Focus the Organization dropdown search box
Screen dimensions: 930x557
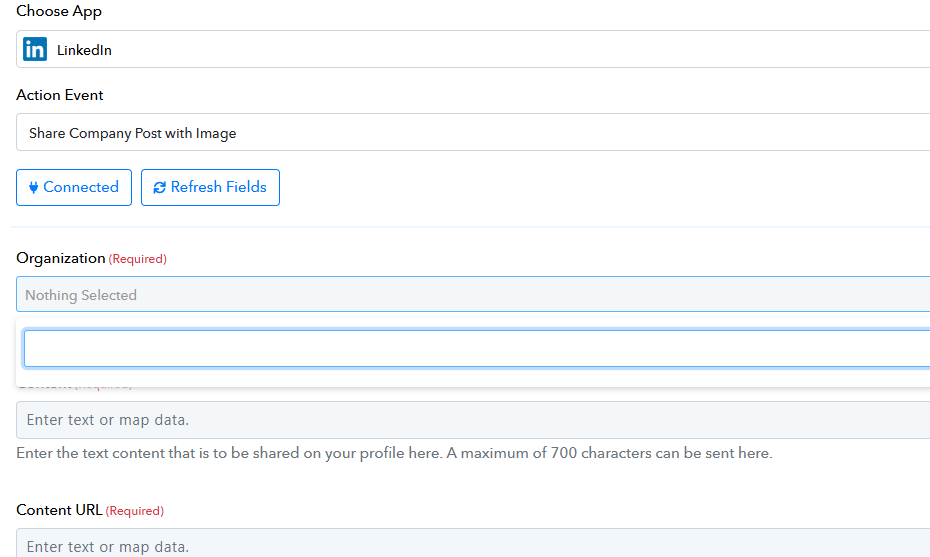476,349
